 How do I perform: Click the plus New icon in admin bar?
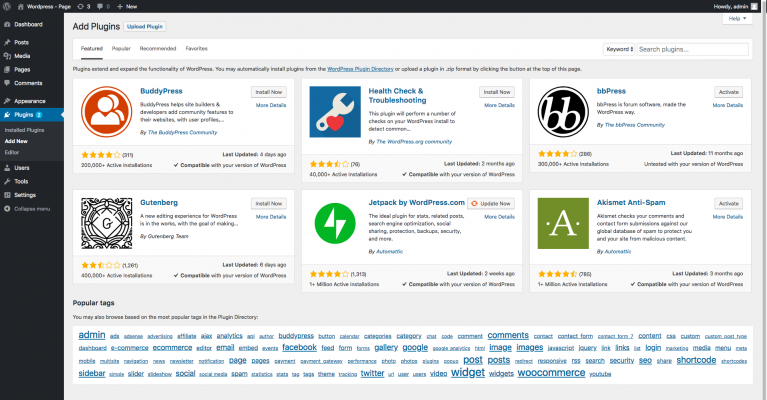(x=120, y=6)
